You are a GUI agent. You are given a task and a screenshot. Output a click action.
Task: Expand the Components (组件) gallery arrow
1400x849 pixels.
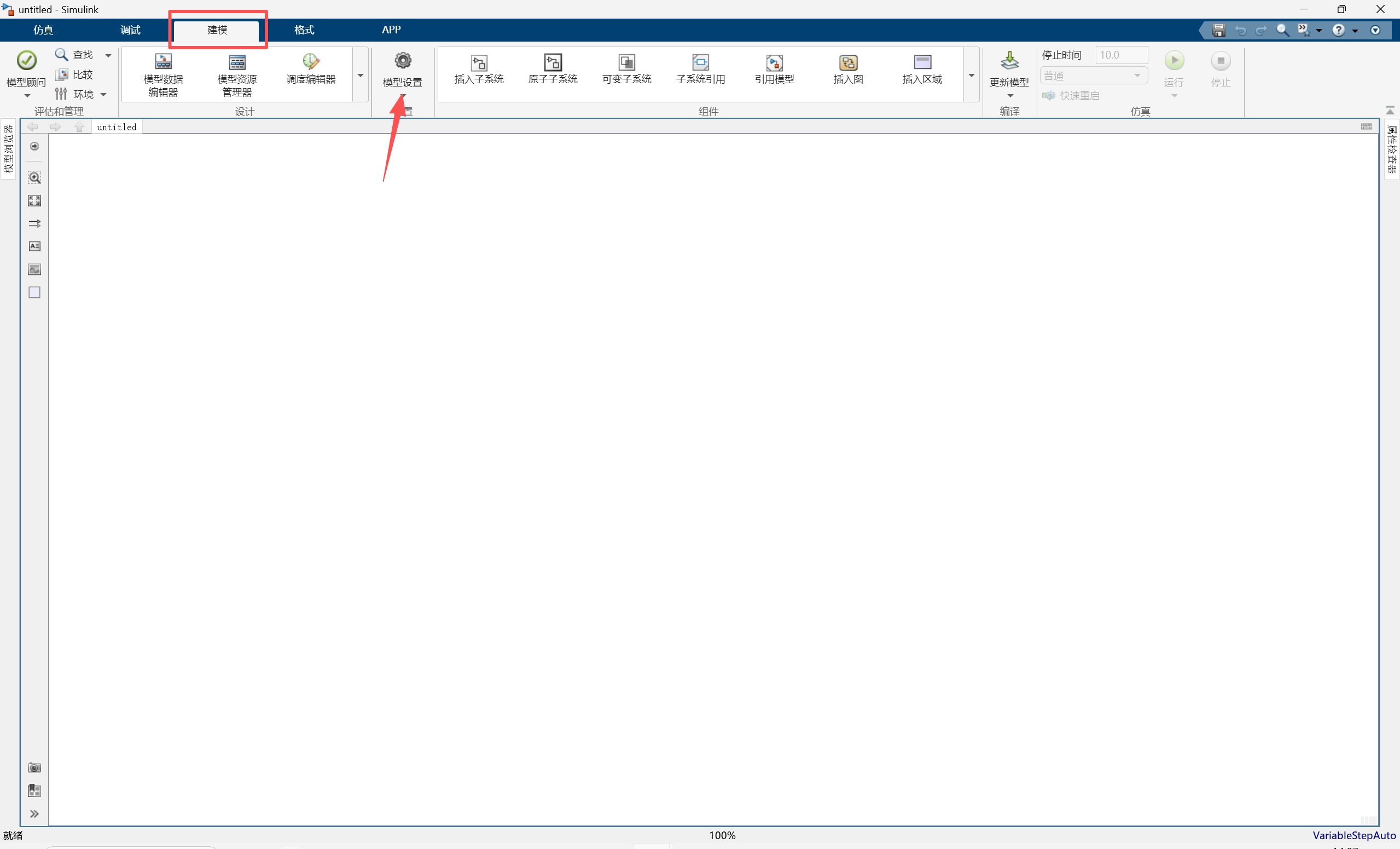971,76
